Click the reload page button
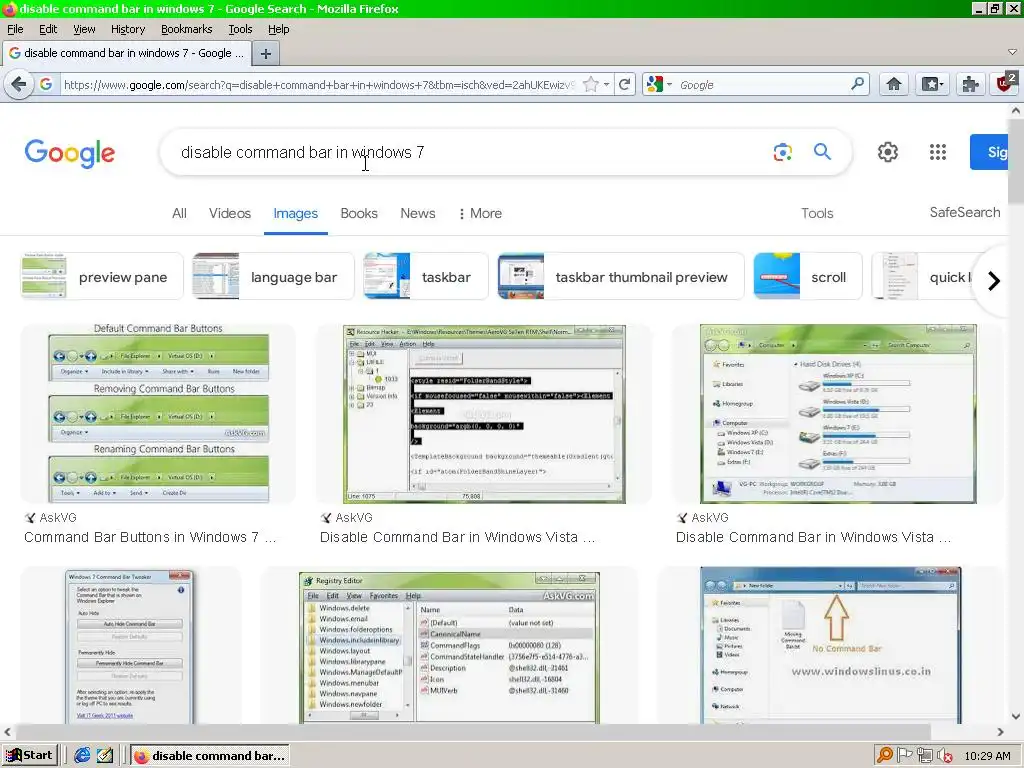 [x=625, y=84]
